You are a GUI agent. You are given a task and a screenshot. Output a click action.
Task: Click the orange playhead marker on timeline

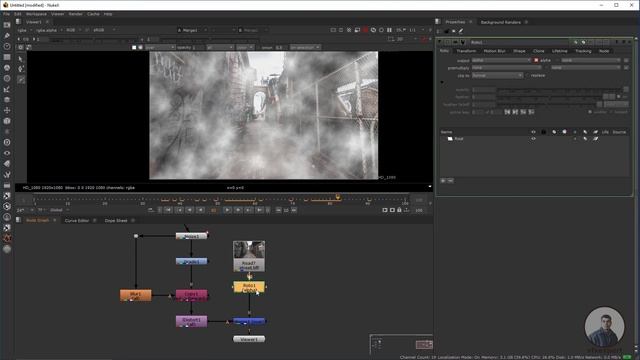[x=338, y=197]
